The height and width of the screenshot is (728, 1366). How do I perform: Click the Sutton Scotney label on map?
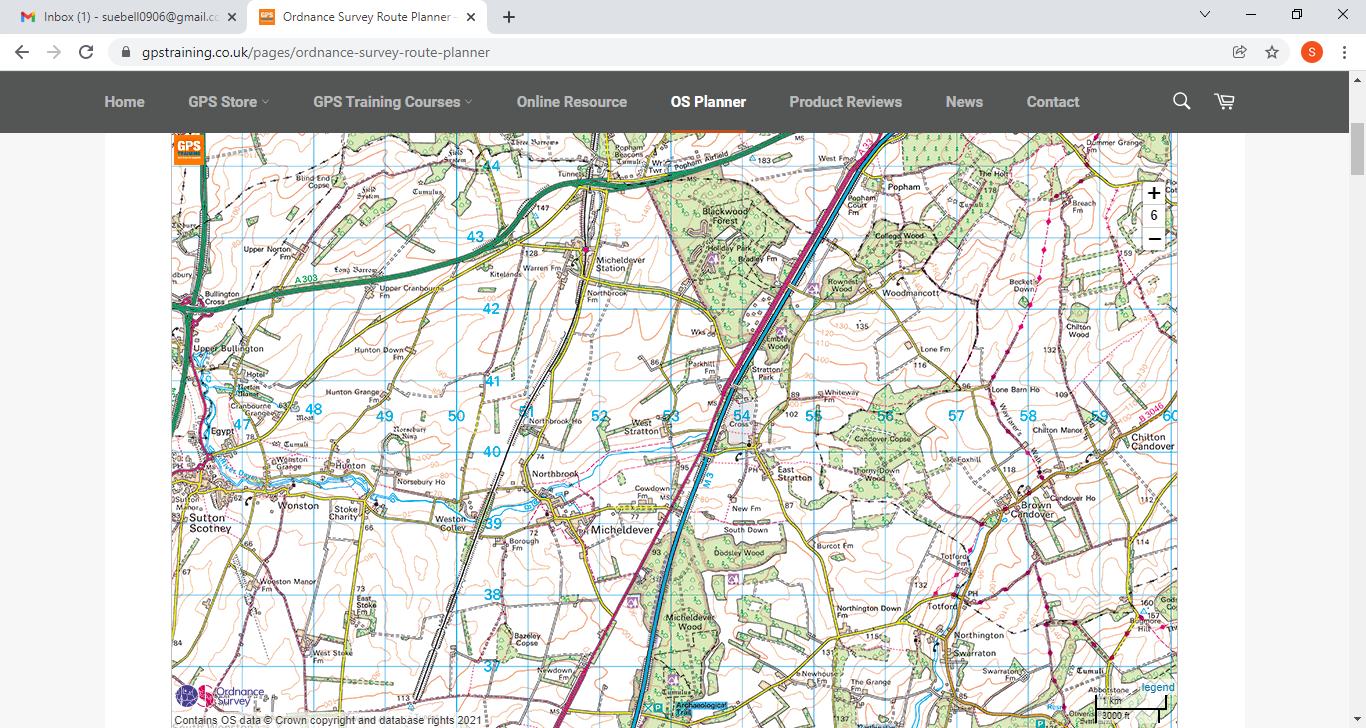[208, 523]
